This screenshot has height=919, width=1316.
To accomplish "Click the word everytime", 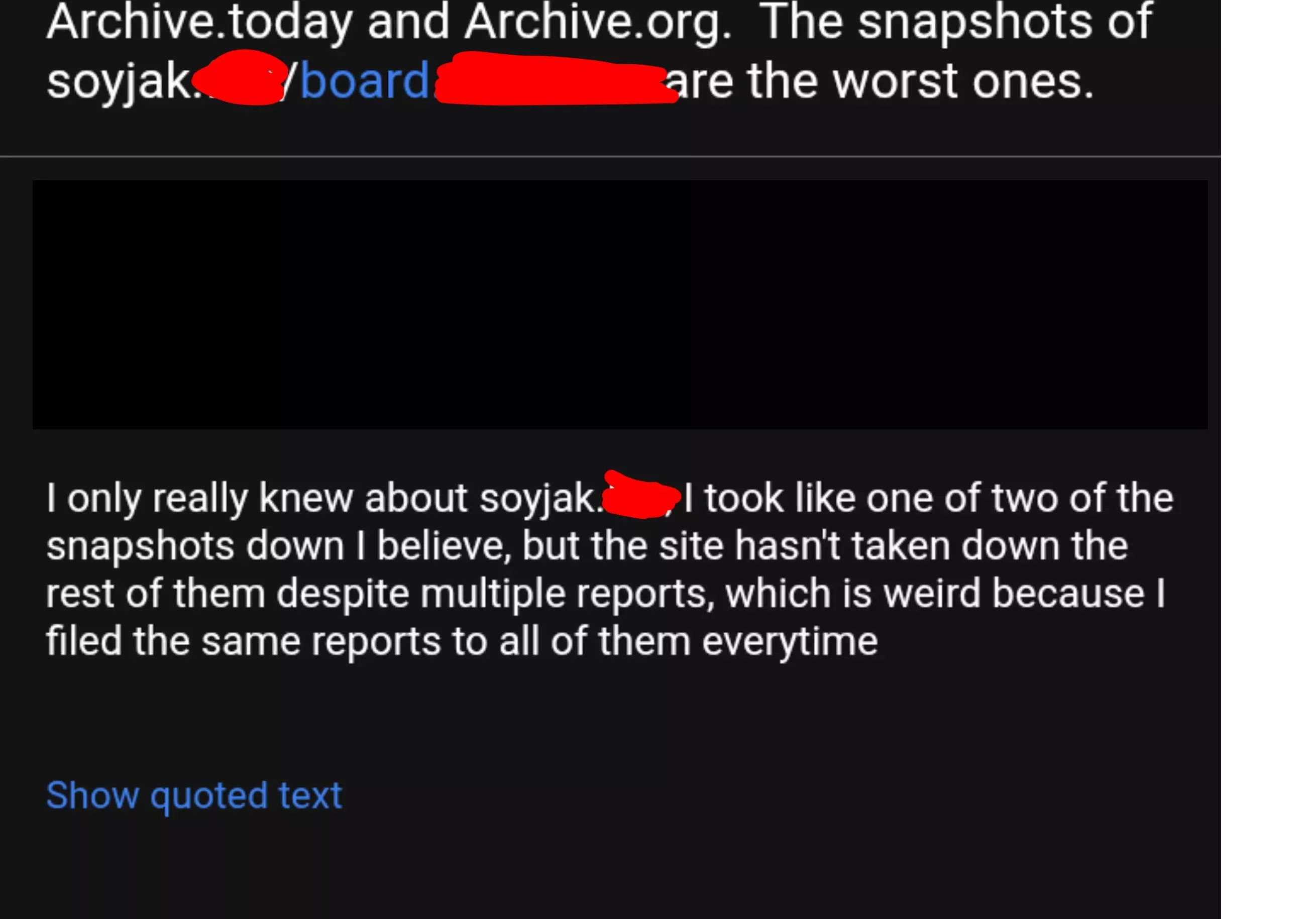I will pyautogui.click(x=790, y=642).
